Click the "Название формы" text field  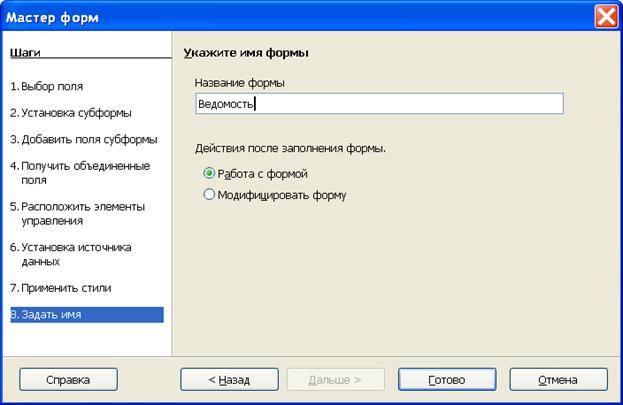pos(379,104)
